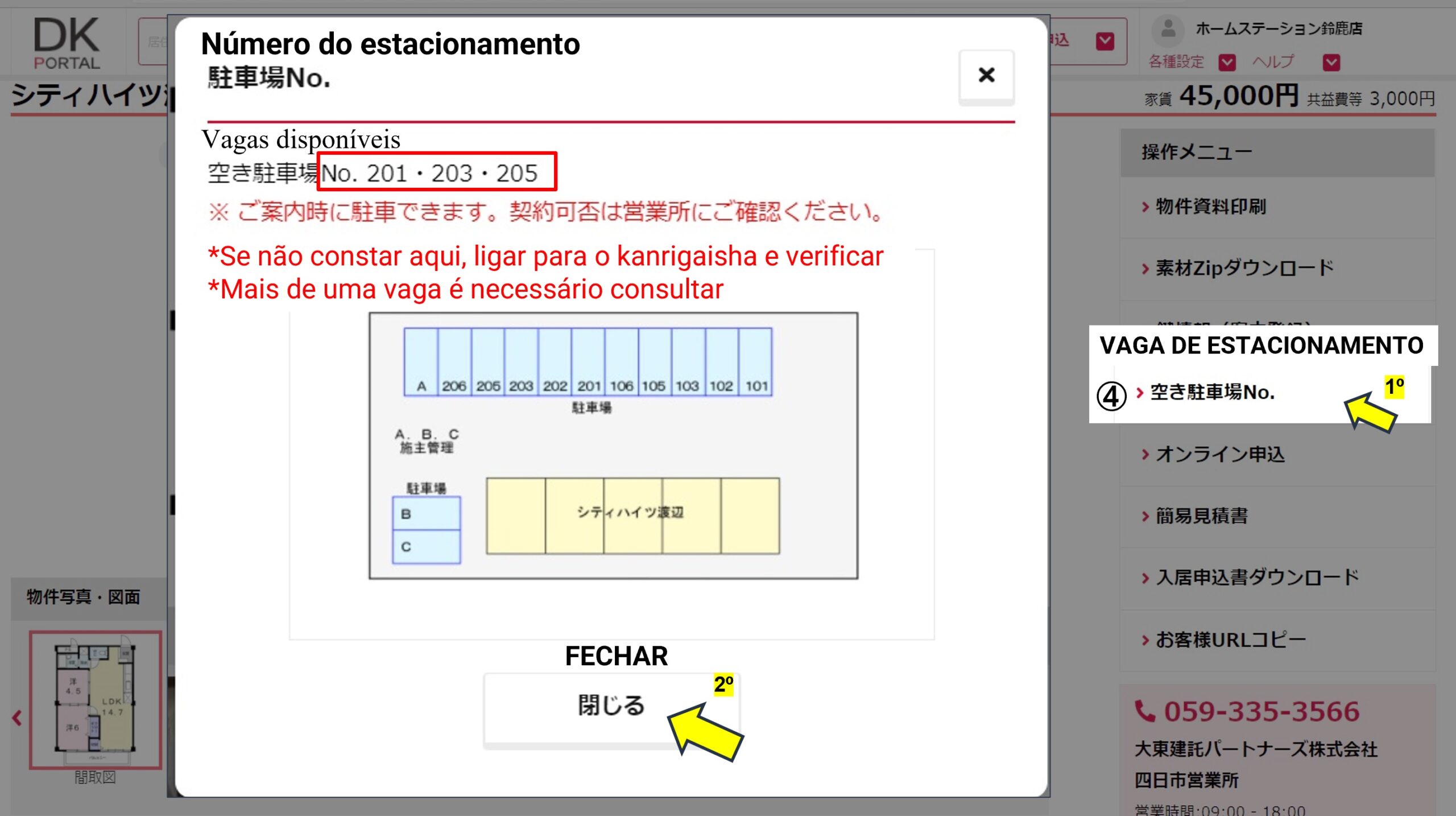Click the 空き駐車場No. menu link
1456x816 pixels.
tap(1211, 393)
